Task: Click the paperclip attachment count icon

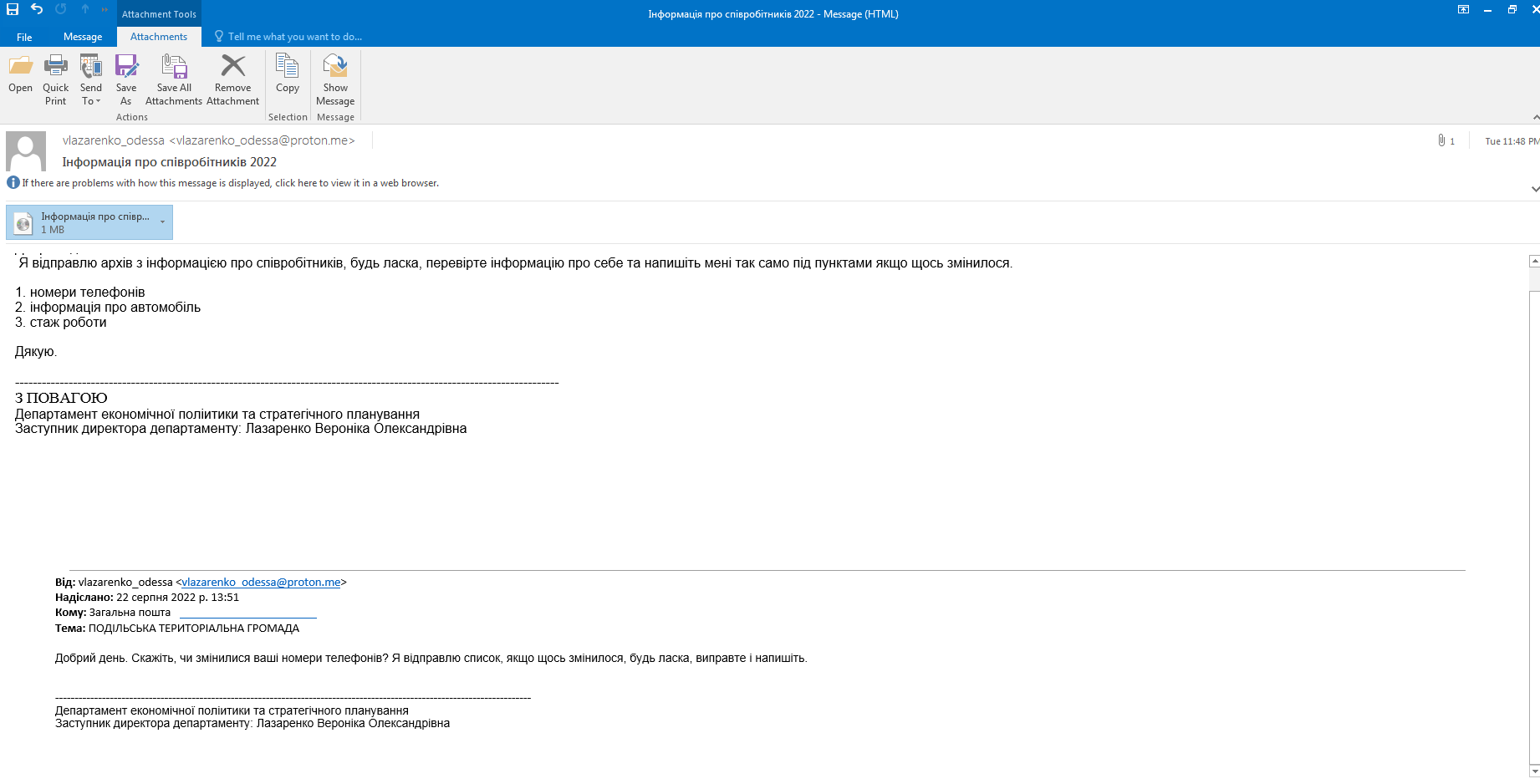Action: click(1446, 140)
